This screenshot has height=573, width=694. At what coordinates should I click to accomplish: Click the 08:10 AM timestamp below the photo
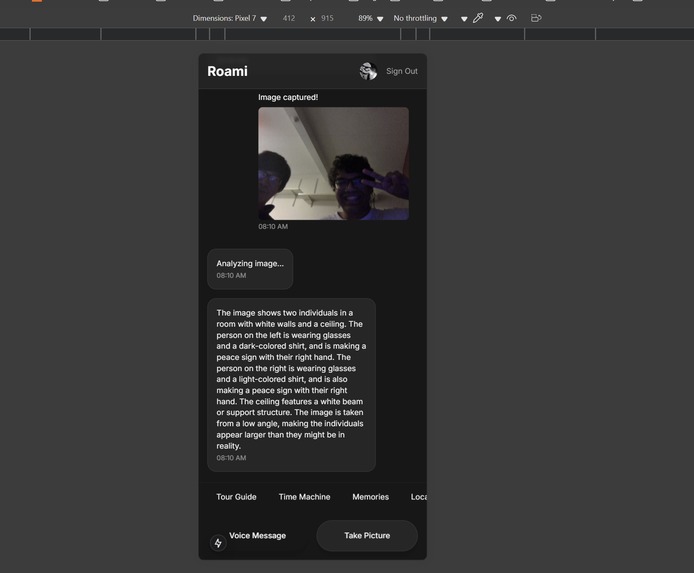(273, 227)
